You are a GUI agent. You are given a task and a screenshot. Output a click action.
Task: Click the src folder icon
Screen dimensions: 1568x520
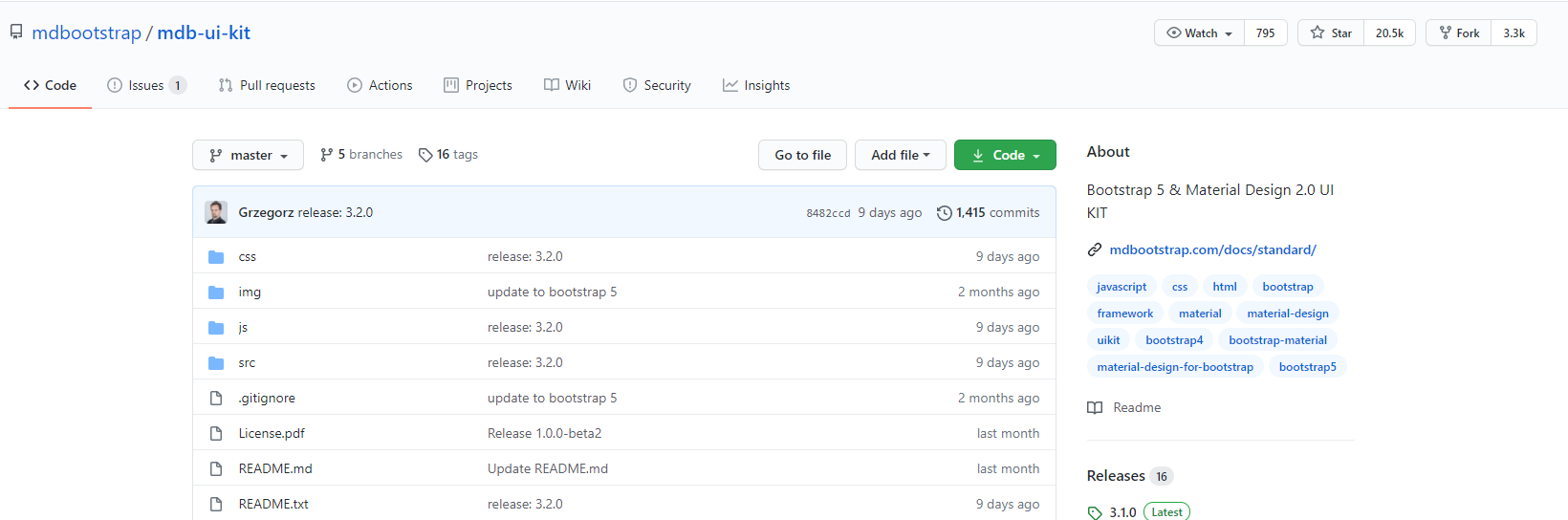[x=216, y=363]
